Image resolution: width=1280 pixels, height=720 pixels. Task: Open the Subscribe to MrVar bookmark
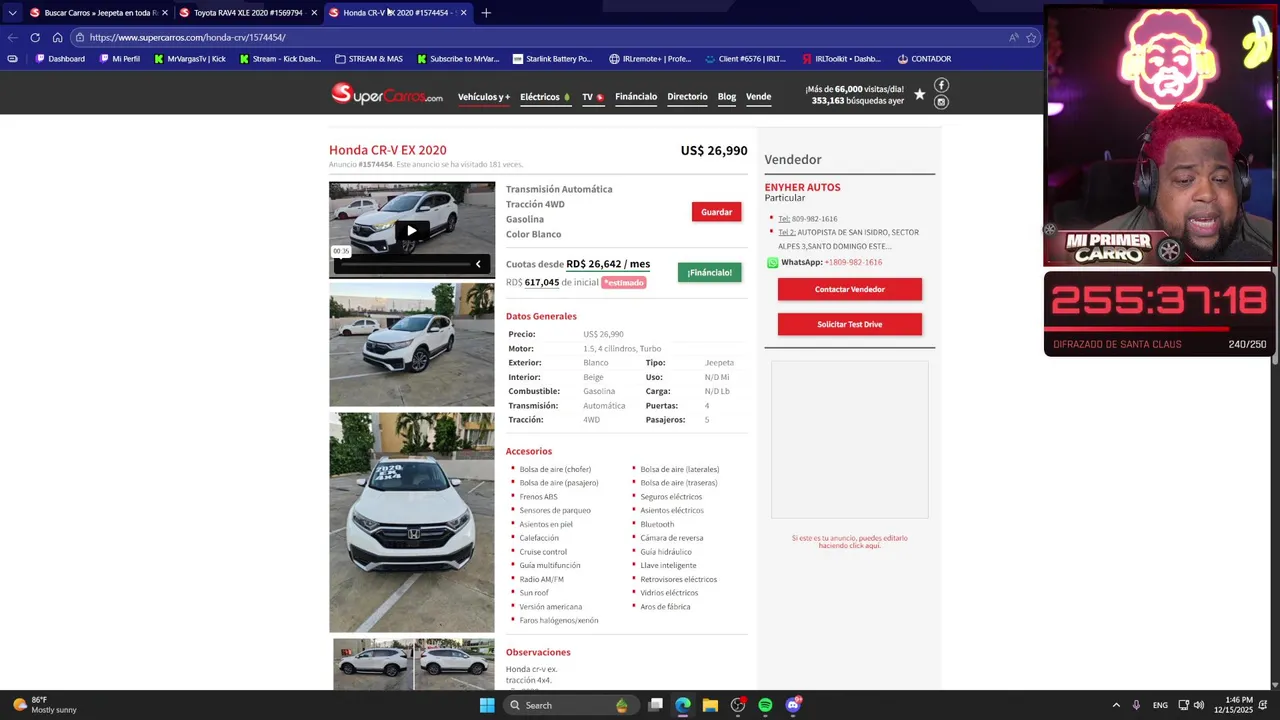click(x=456, y=59)
